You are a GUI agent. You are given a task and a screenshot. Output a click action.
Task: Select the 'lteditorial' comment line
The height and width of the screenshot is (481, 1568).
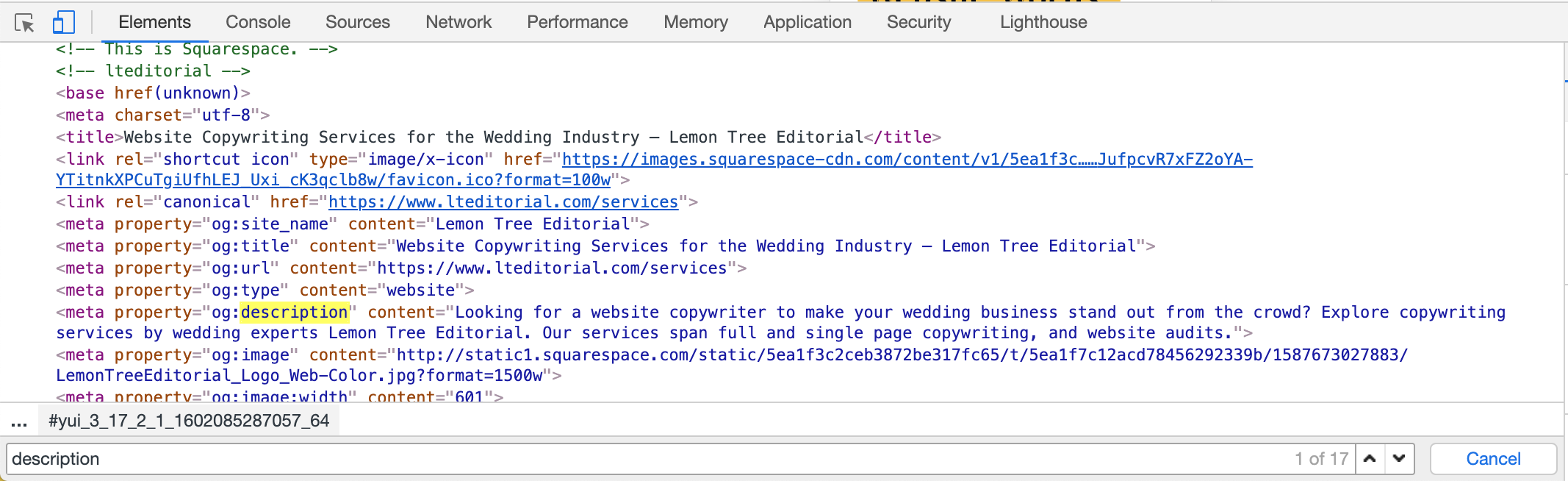coord(153,71)
